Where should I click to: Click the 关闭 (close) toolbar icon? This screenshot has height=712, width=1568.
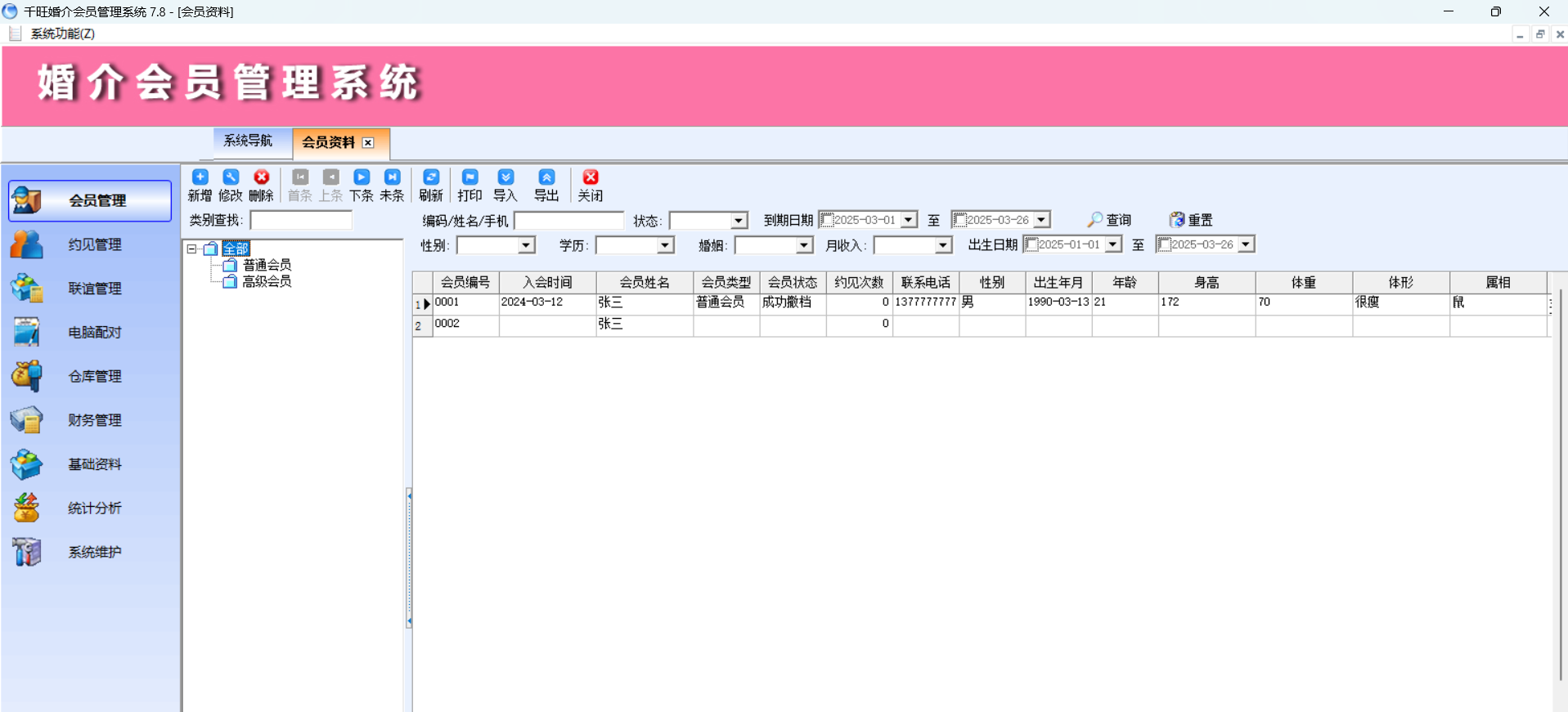click(x=590, y=185)
